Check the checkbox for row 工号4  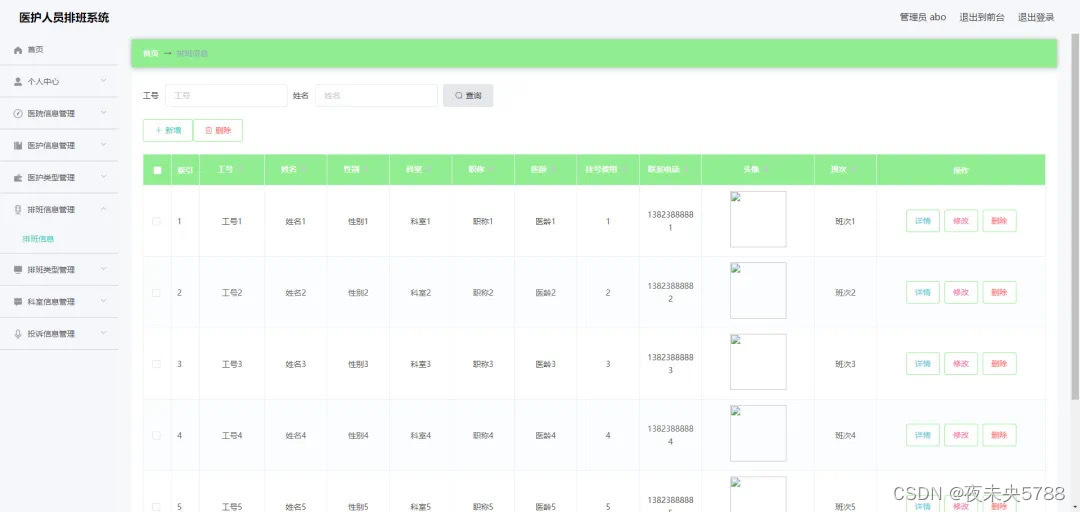coord(156,436)
